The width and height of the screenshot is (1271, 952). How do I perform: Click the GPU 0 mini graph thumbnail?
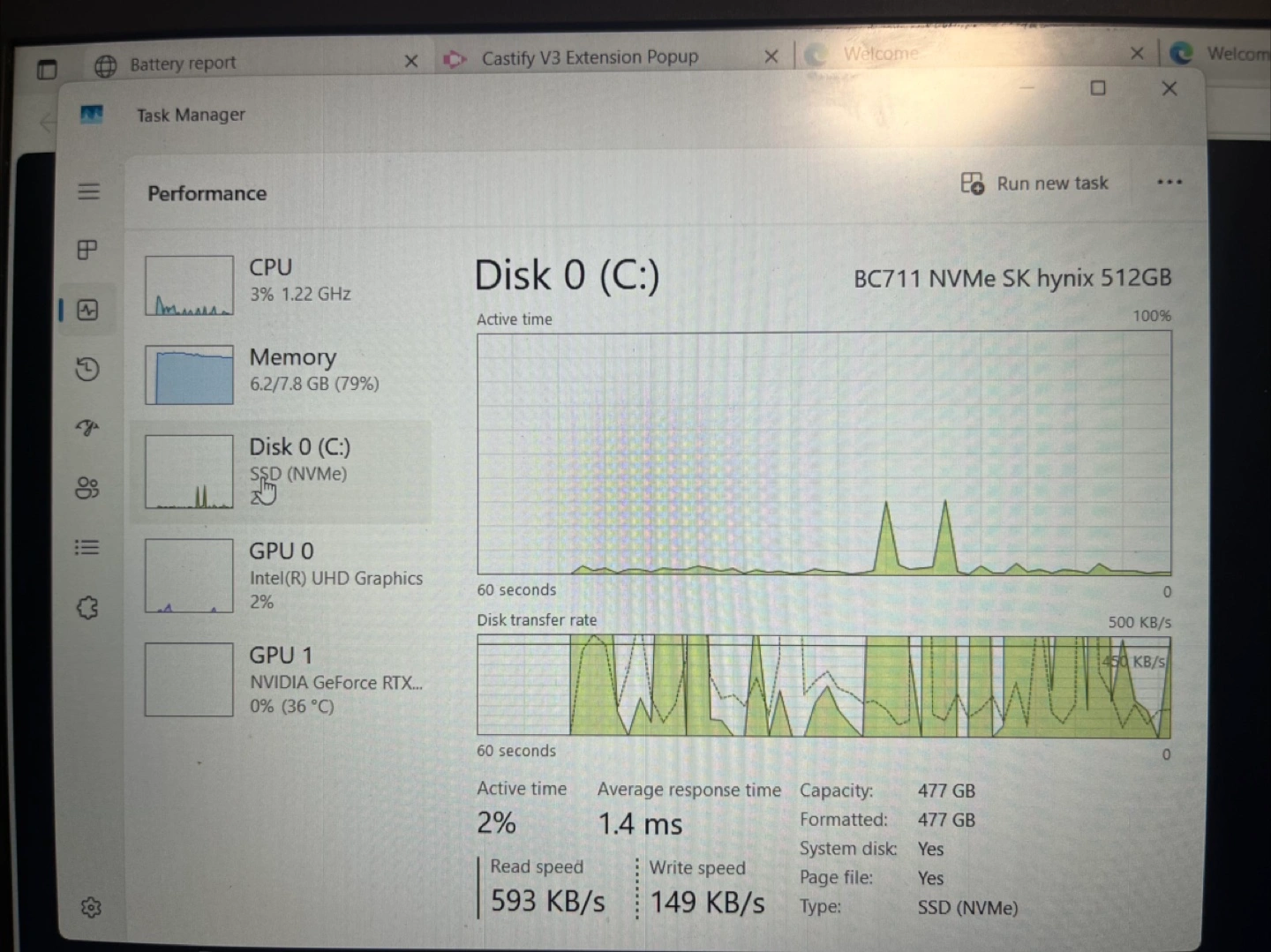189,576
